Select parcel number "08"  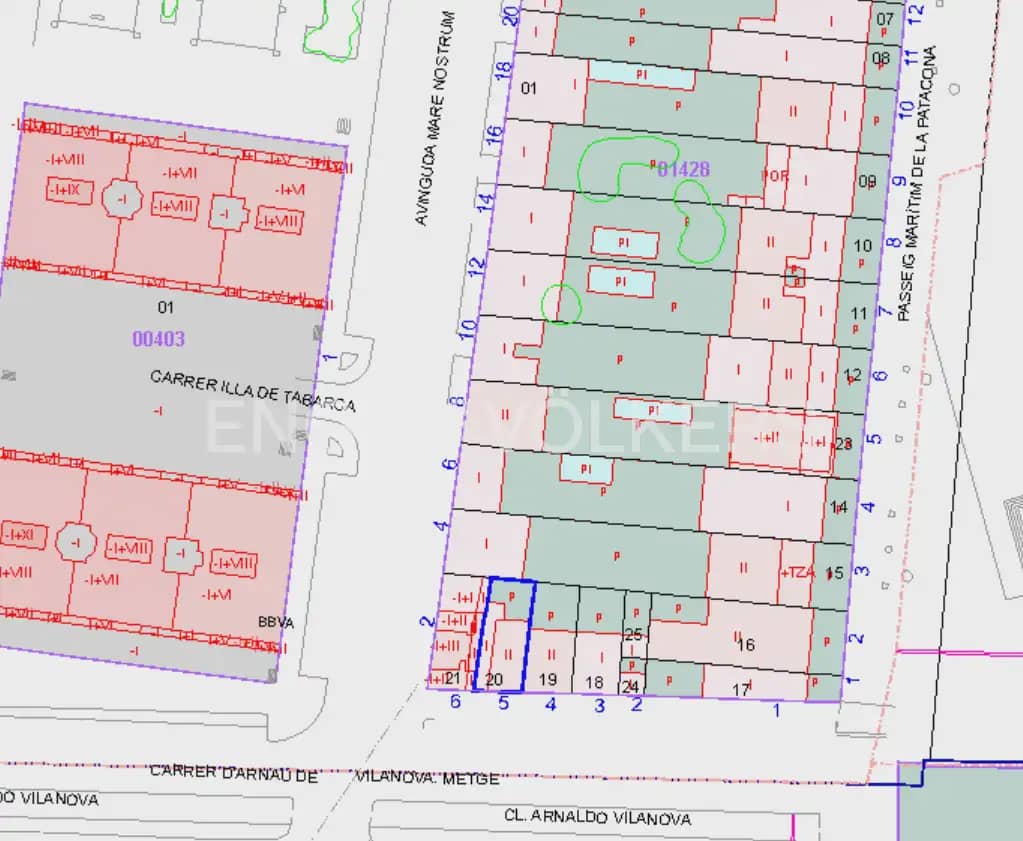(881, 58)
